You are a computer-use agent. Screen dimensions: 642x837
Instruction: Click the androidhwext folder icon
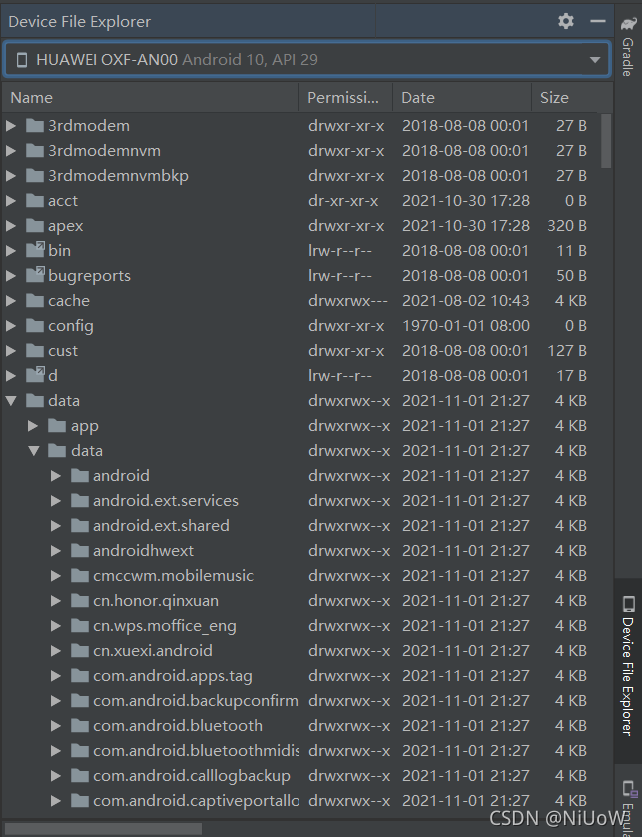(80, 551)
